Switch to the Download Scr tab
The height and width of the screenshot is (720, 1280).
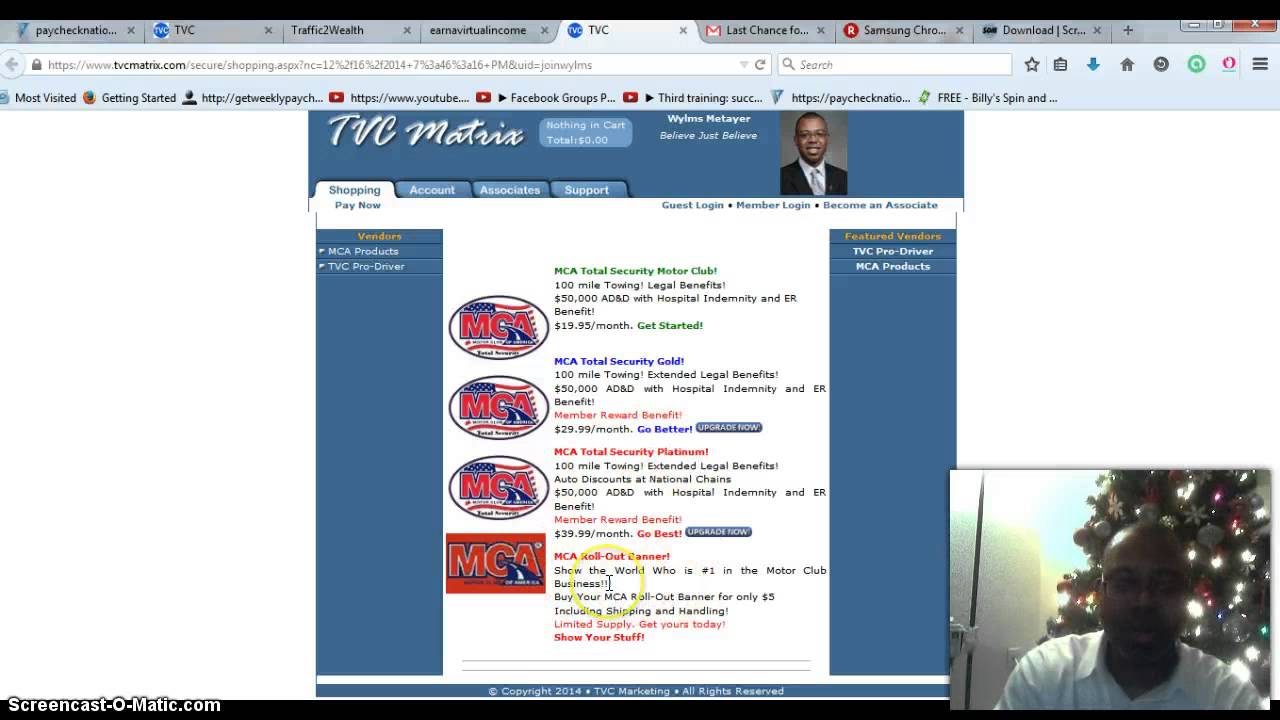pyautogui.click(x=1040, y=30)
